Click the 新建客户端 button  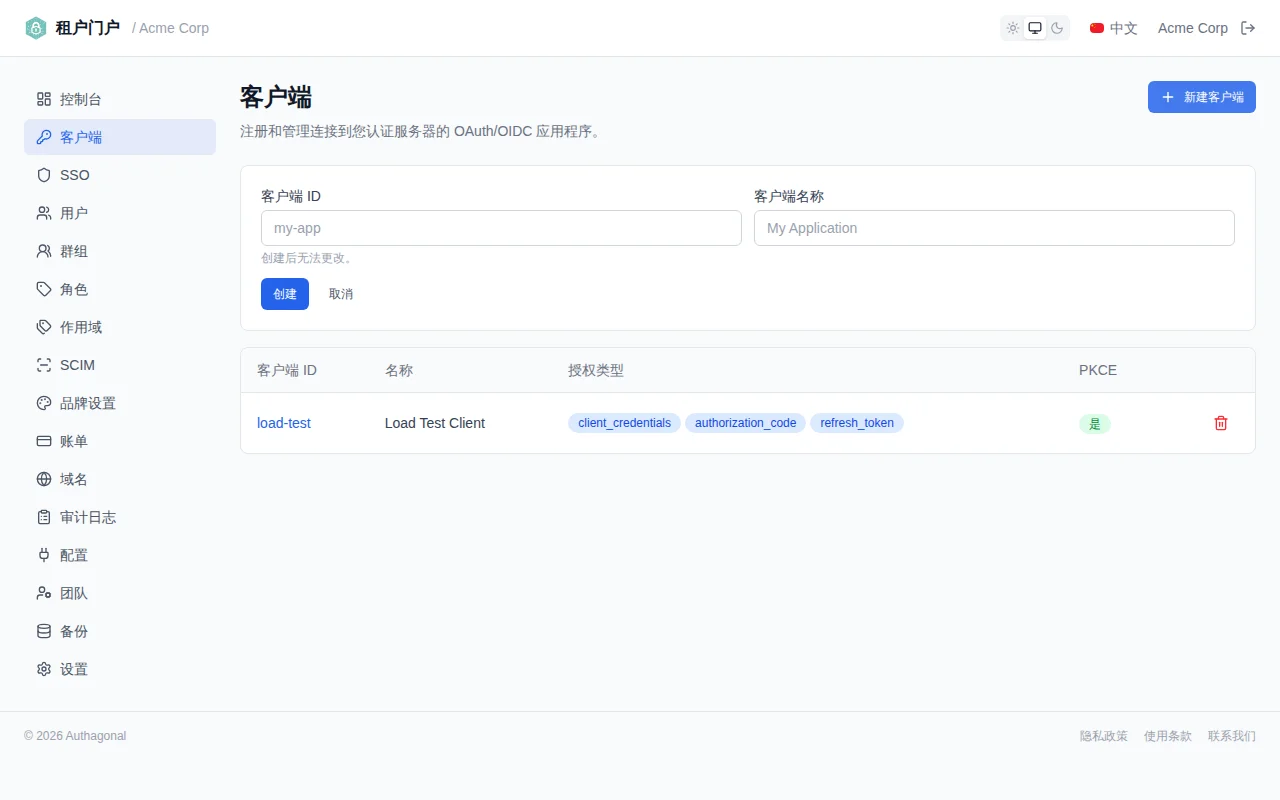click(x=1202, y=97)
